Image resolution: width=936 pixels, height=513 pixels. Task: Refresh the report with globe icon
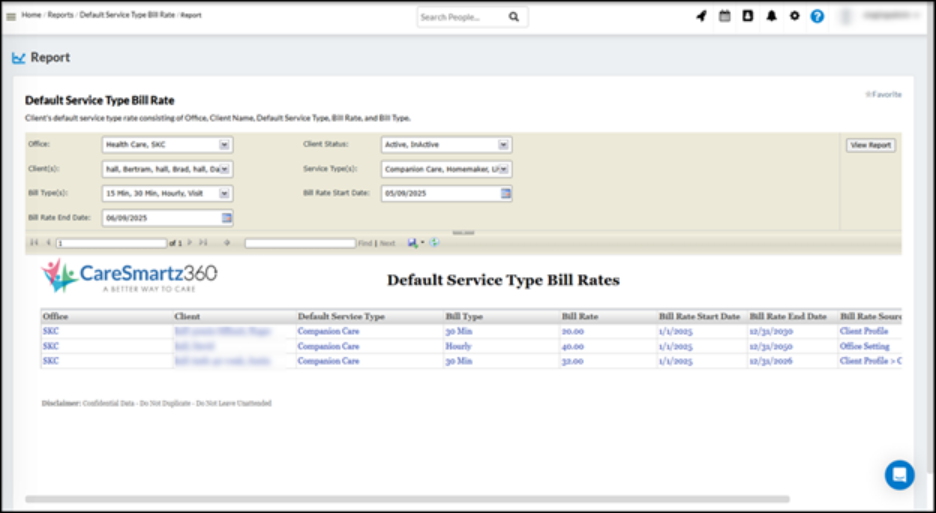pos(435,242)
